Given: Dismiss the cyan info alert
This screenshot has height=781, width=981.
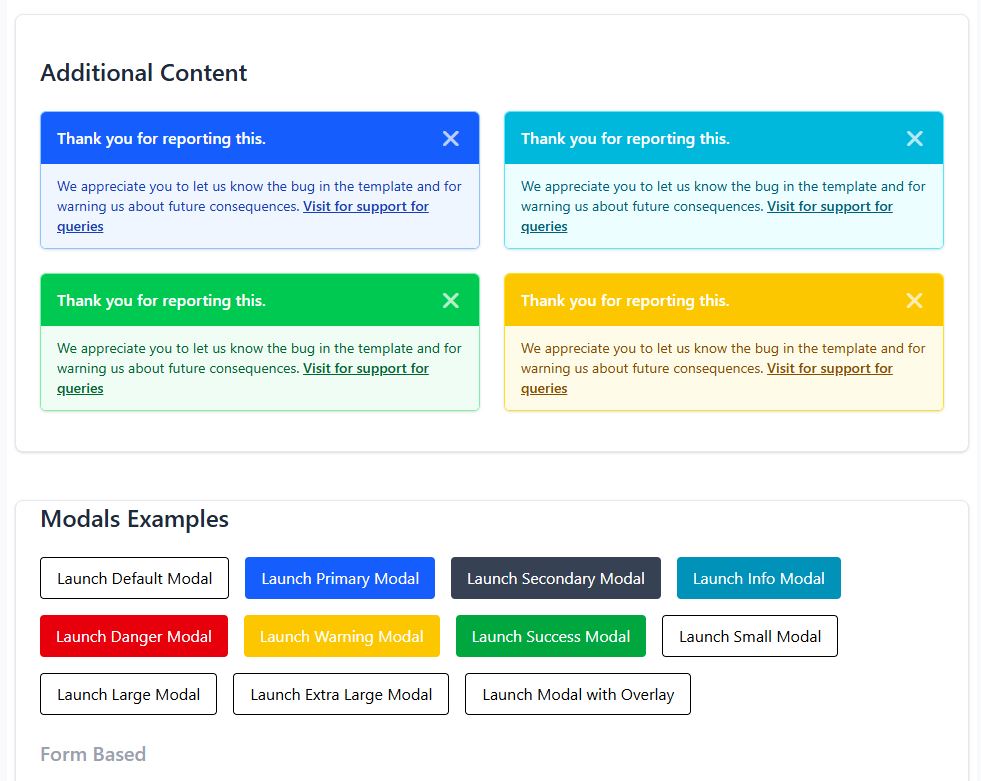Looking at the screenshot, I should pos(915,138).
